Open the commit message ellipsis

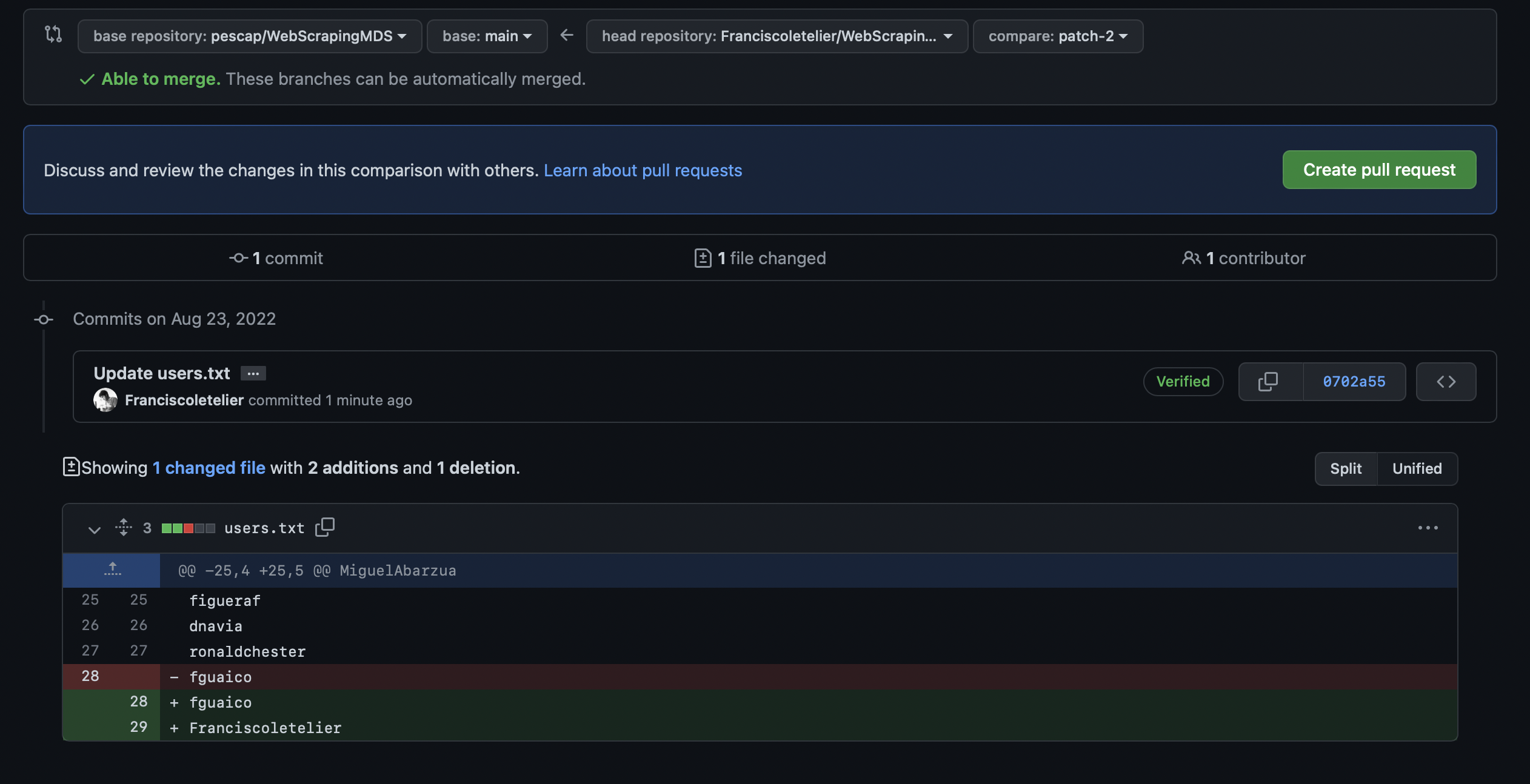(x=253, y=373)
